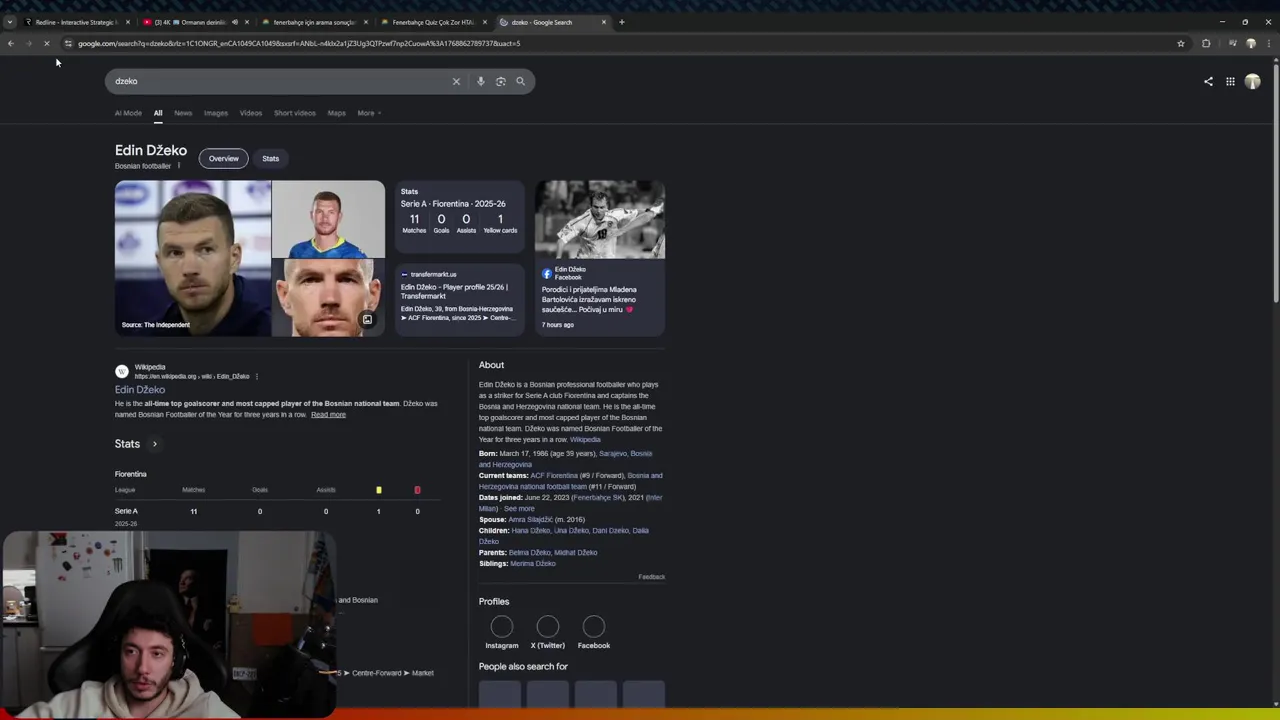Open a new browser tab
Viewport: 1280px width, 720px height.
[621, 22]
